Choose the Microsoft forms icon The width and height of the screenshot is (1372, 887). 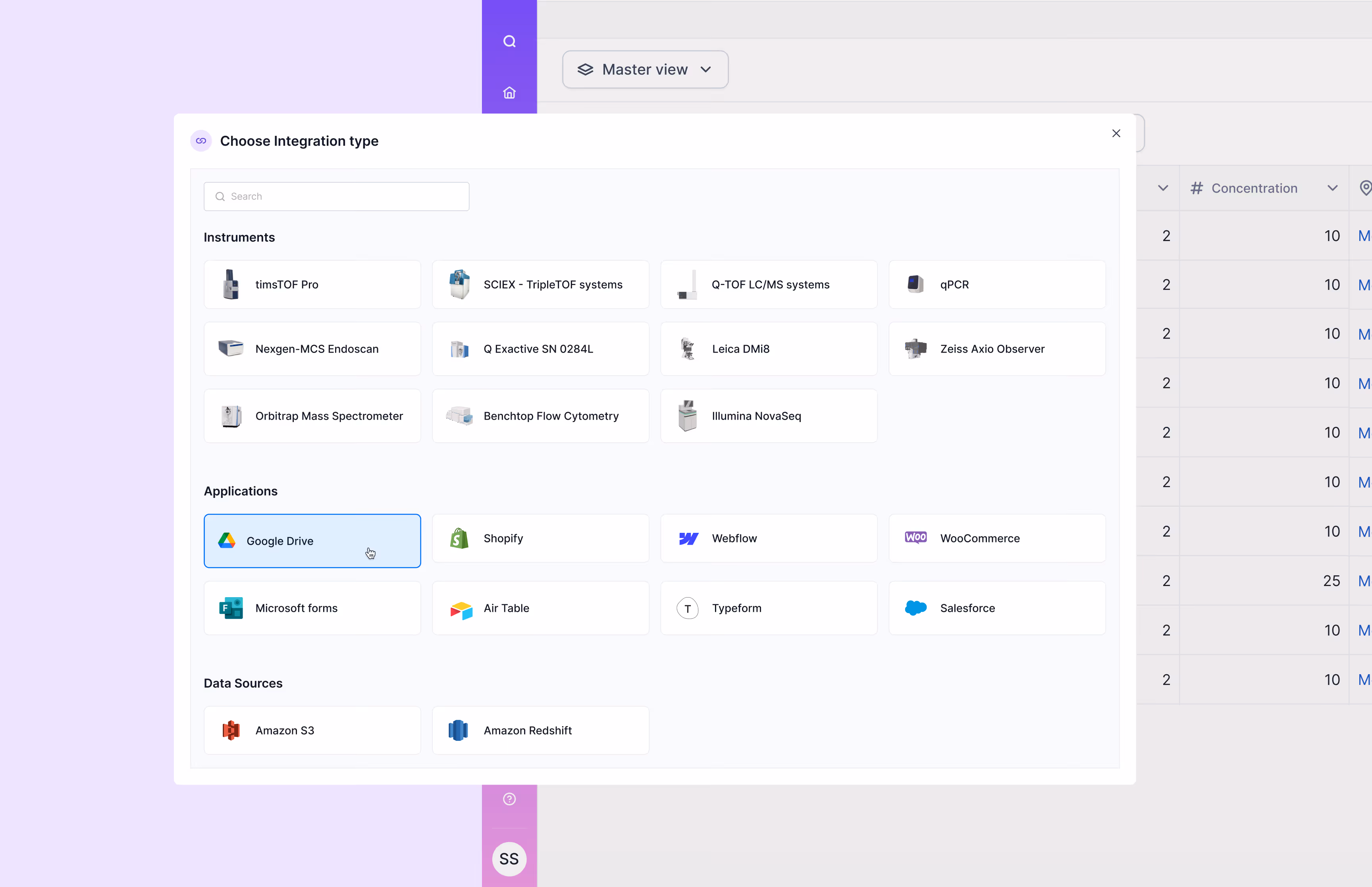[x=231, y=608]
